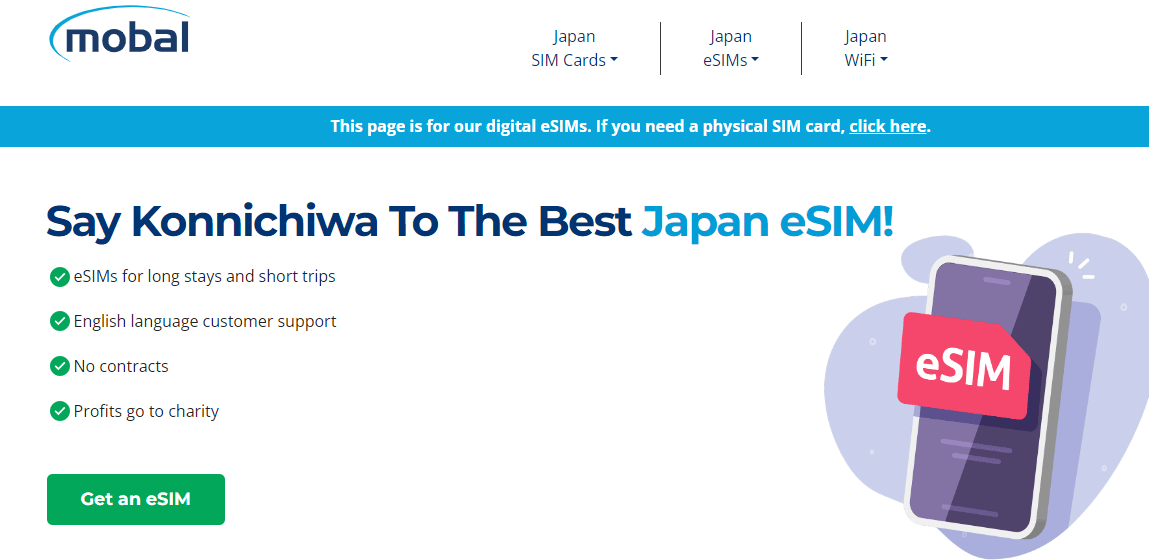Expand the Japan WiFi dropdown arrow
This screenshot has width=1149, height=560.
pyautogui.click(x=884, y=60)
